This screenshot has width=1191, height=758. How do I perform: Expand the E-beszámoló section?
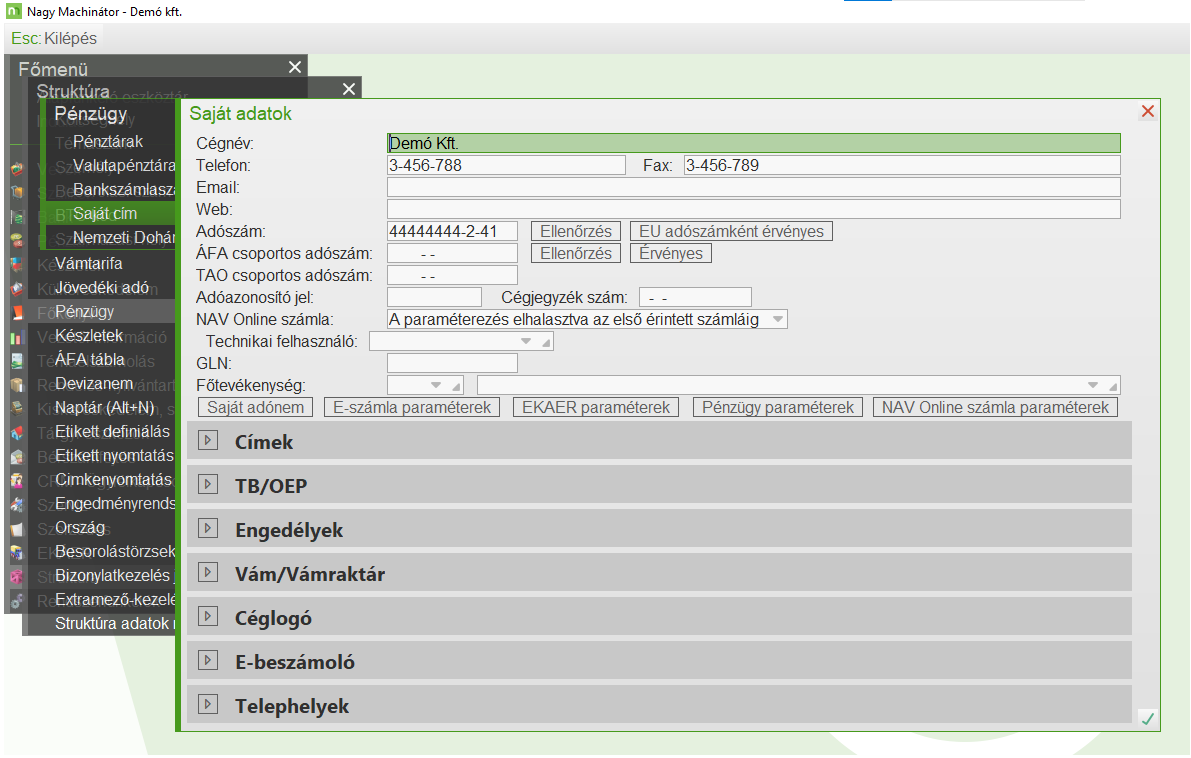(x=207, y=661)
